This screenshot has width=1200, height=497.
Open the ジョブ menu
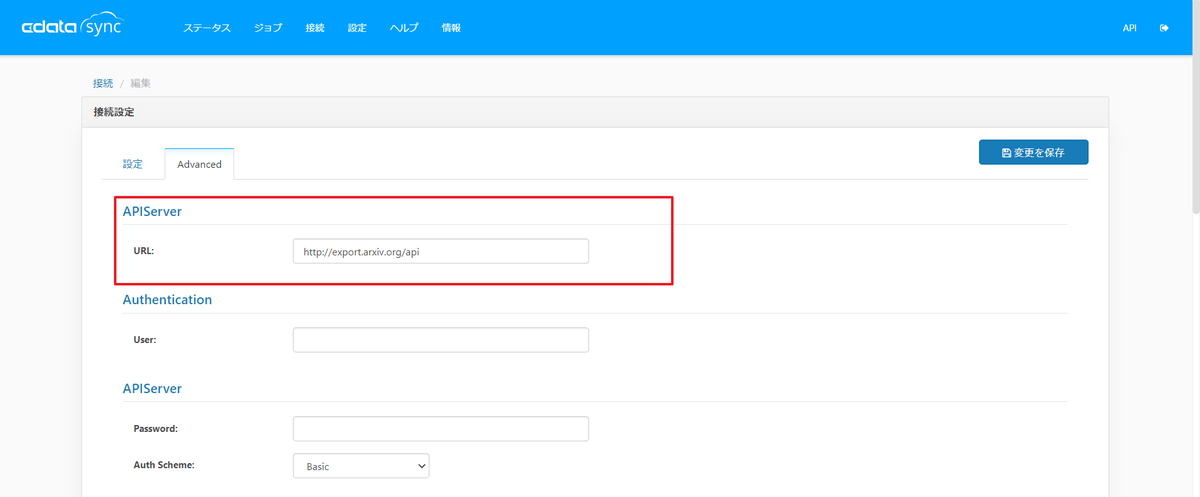click(x=269, y=28)
